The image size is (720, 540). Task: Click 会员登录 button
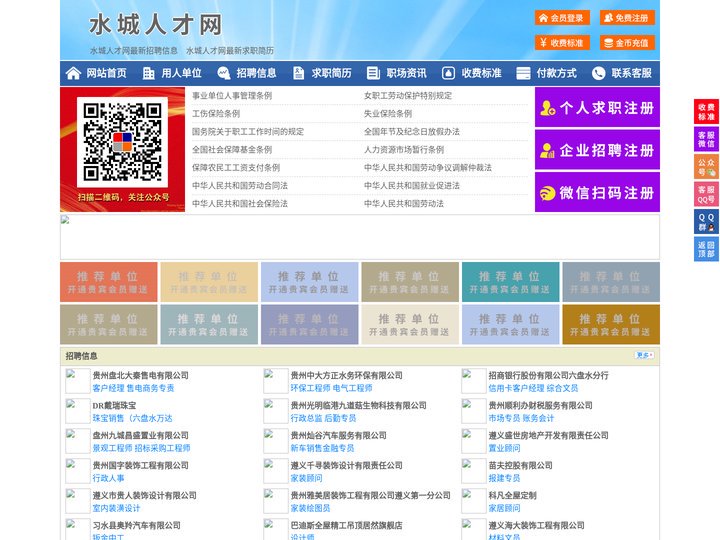(x=562, y=18)
